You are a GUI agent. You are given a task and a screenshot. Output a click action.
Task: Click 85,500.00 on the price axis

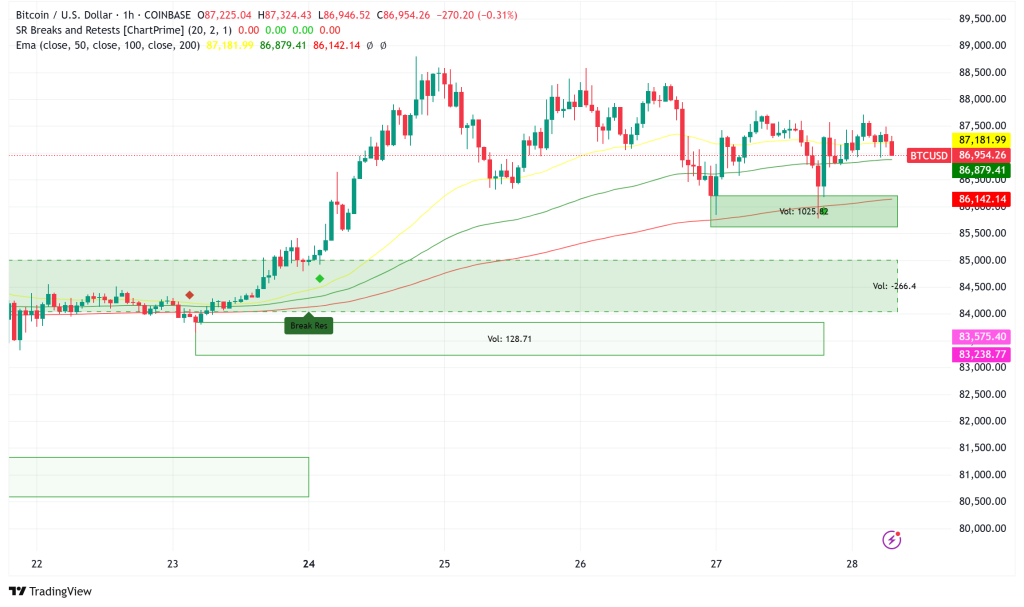click(982, 233)
